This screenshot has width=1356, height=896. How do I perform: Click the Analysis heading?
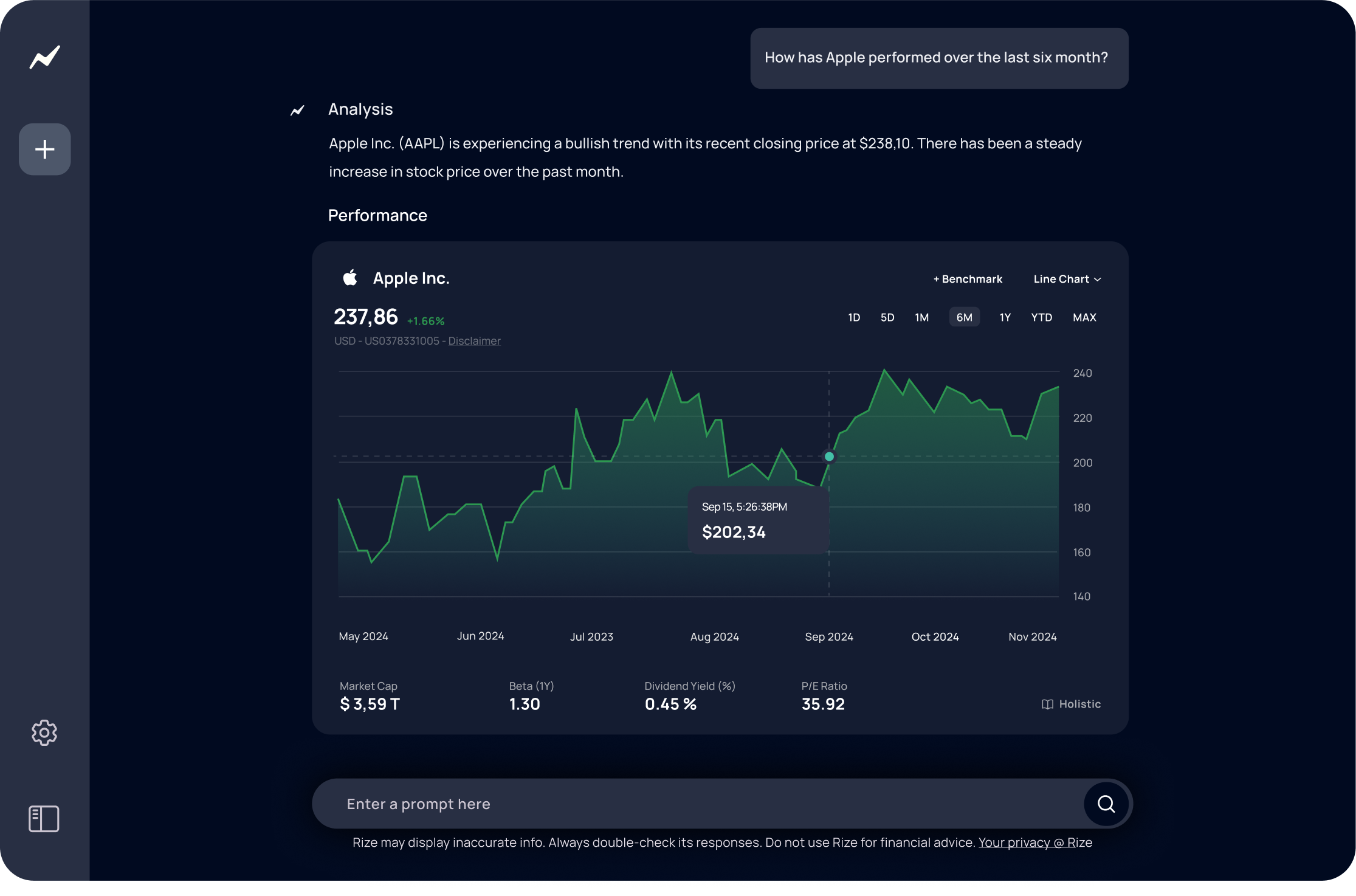point(360,109)
